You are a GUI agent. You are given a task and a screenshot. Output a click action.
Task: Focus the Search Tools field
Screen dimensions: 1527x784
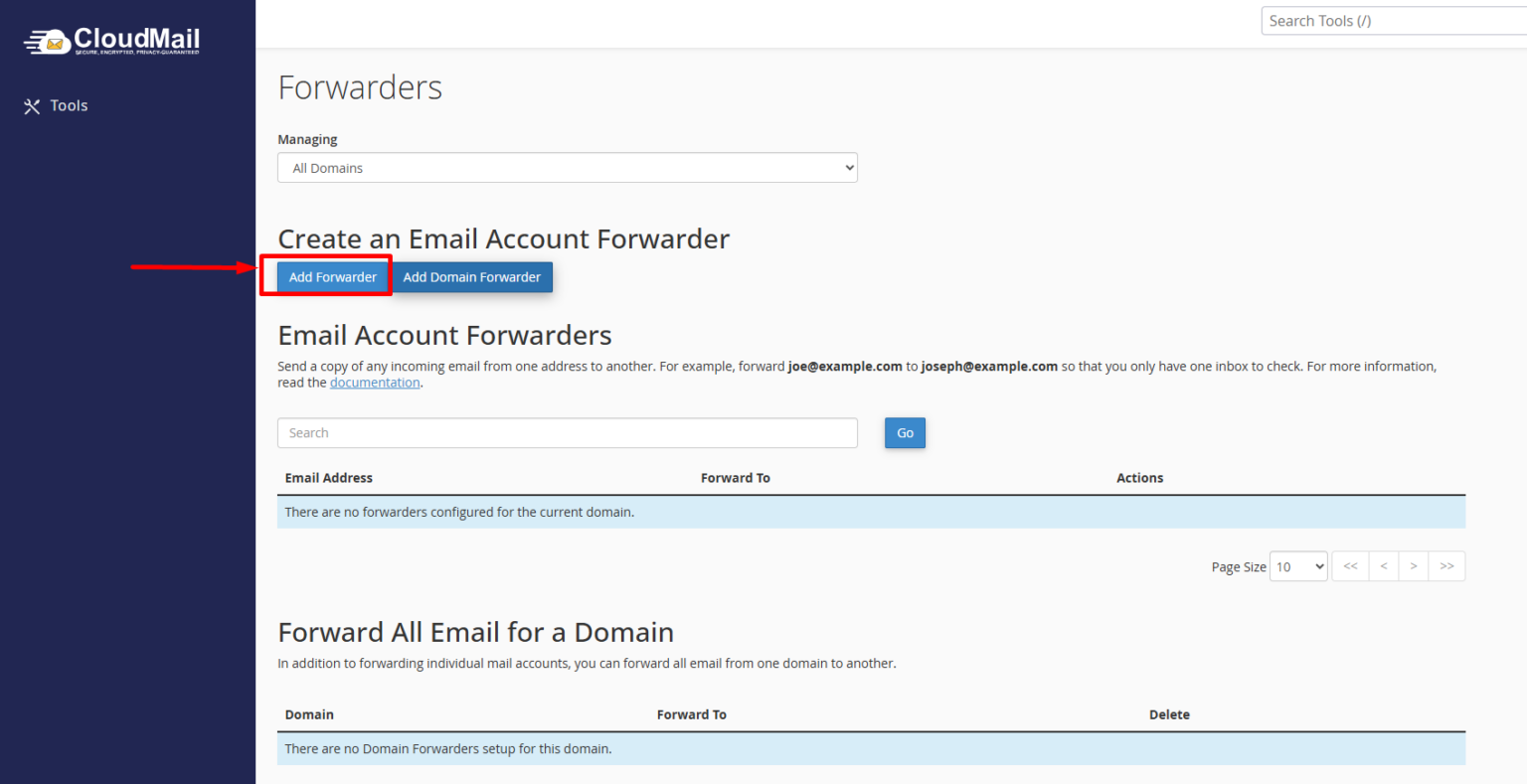(x=1392, y=21)
